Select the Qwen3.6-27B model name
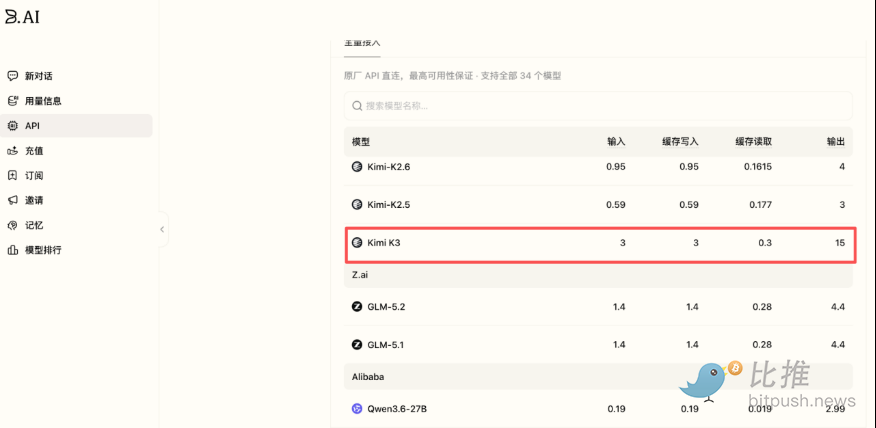876x428 pixels. (x=397, y=409)
